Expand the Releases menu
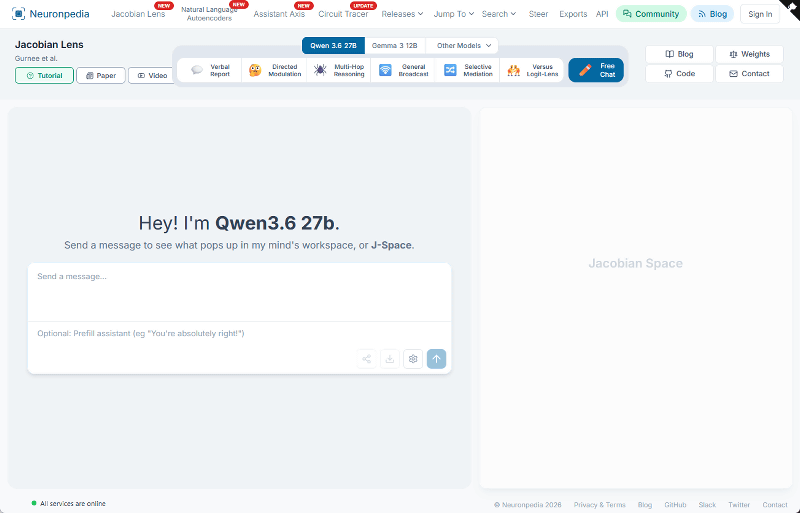The height and width of the screenshot is (513, 800). click(402, 14)
